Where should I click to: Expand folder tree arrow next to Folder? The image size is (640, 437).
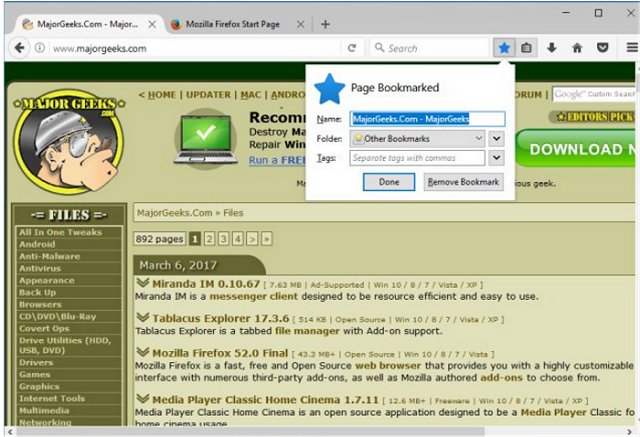click(x=496, y=139)
